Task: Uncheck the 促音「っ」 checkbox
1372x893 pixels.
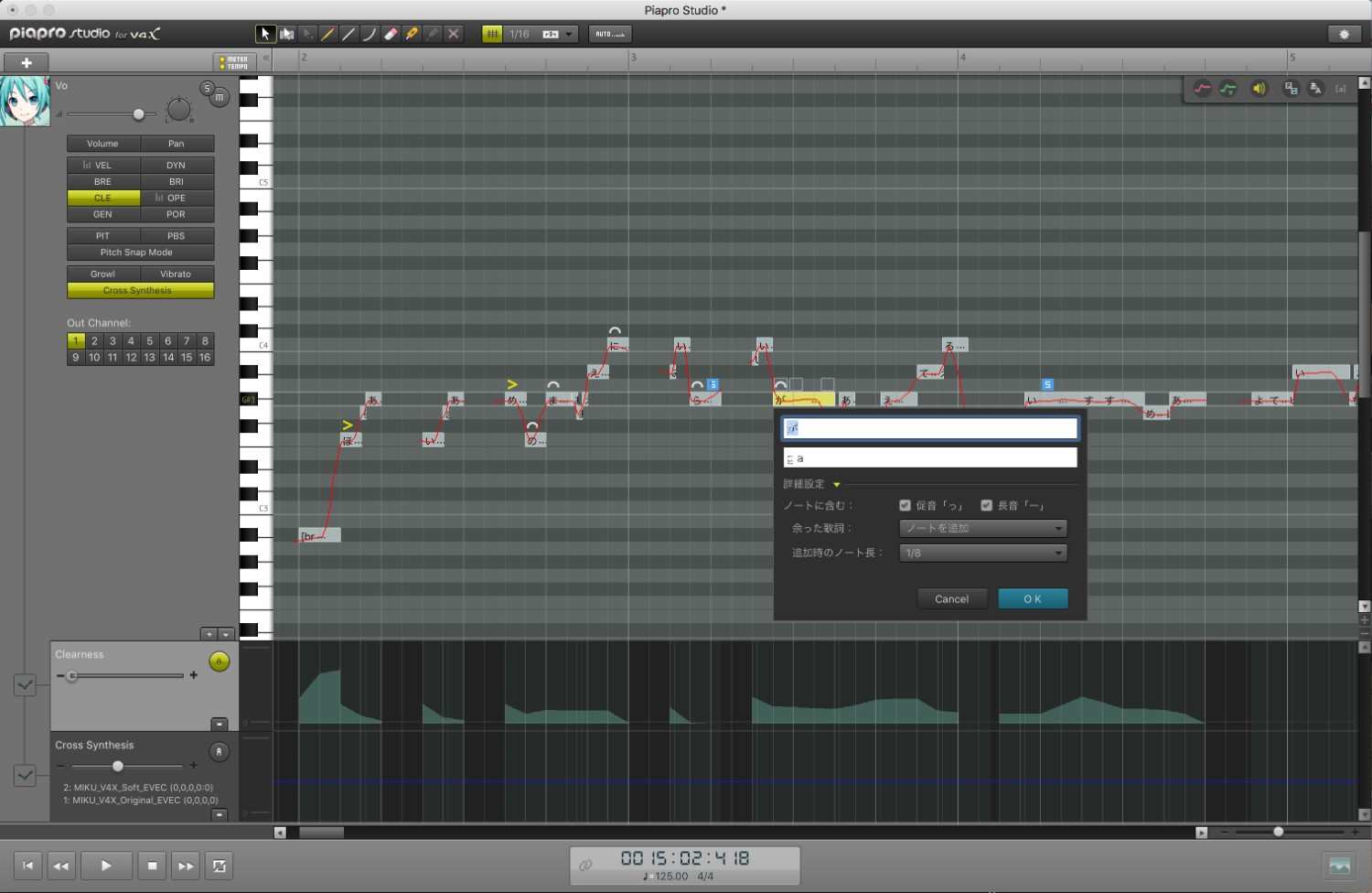Action: 905,505
